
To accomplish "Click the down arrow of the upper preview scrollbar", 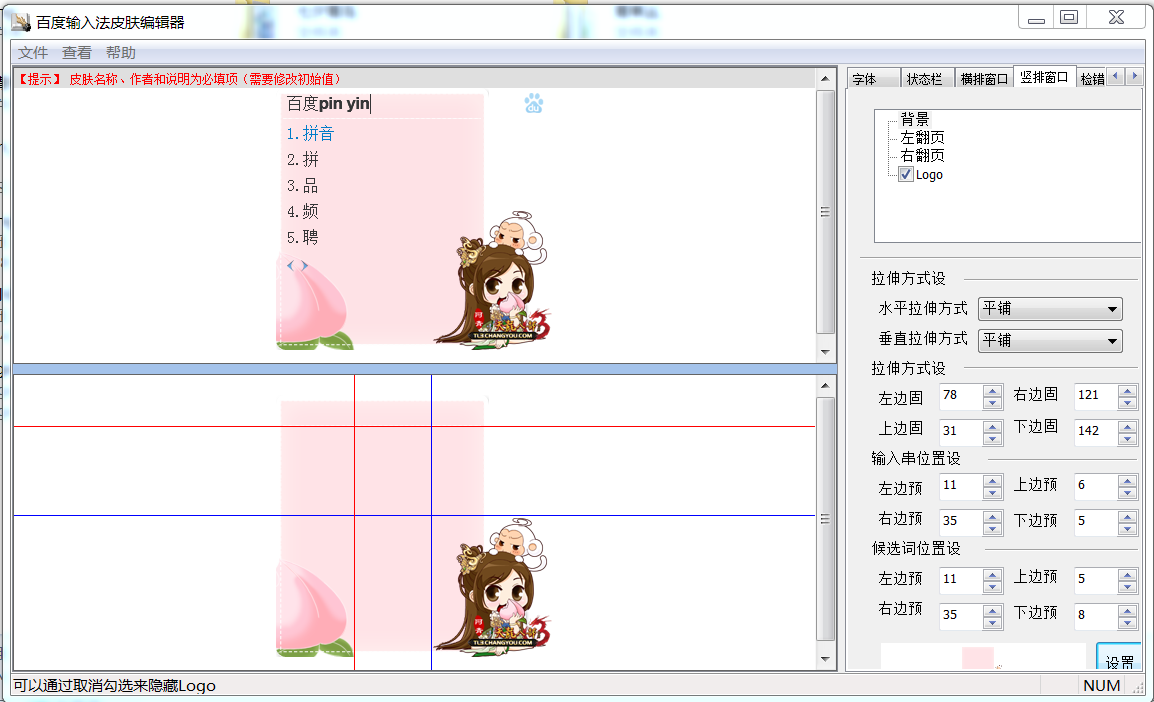I will pos(825,352).
